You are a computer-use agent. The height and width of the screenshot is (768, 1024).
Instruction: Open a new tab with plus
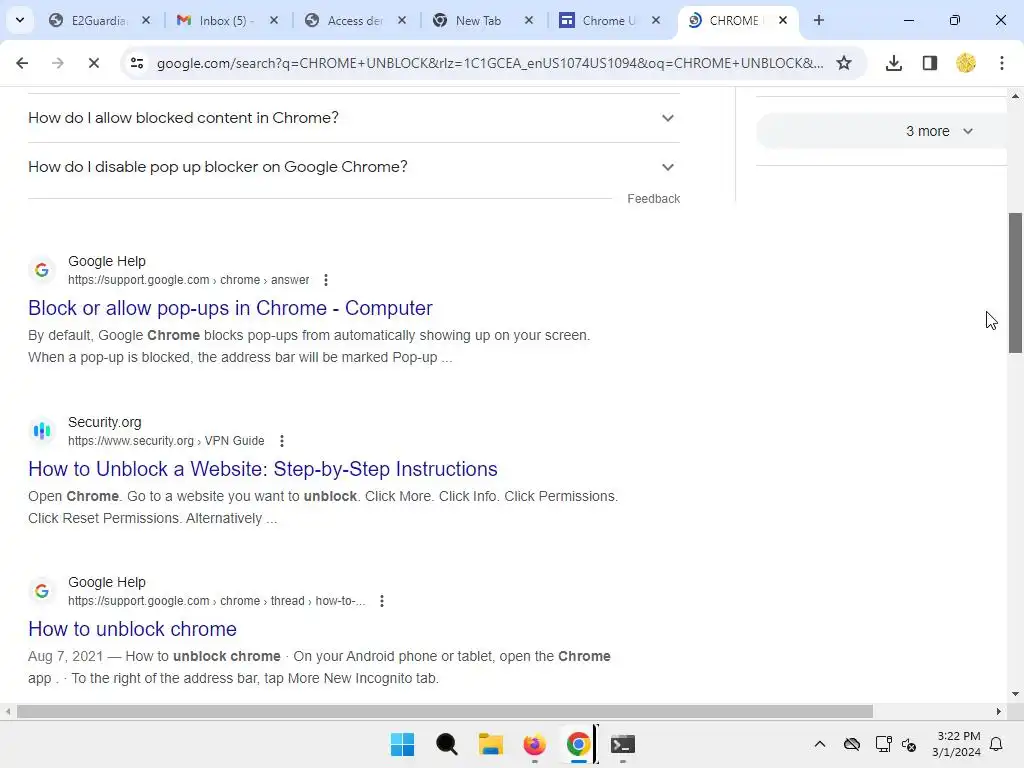[x=818, y=20]
